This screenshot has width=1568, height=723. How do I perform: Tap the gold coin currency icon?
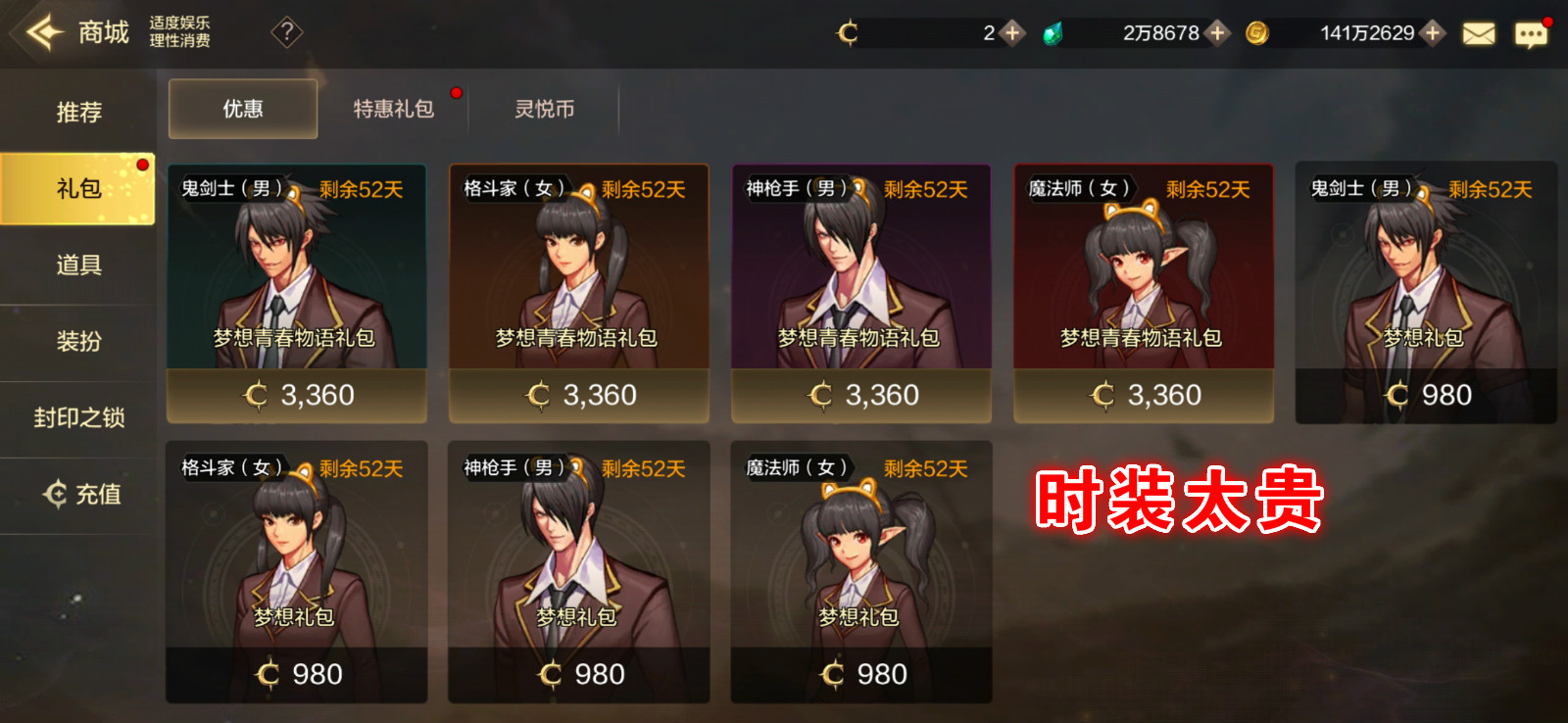click(1256, 33)
